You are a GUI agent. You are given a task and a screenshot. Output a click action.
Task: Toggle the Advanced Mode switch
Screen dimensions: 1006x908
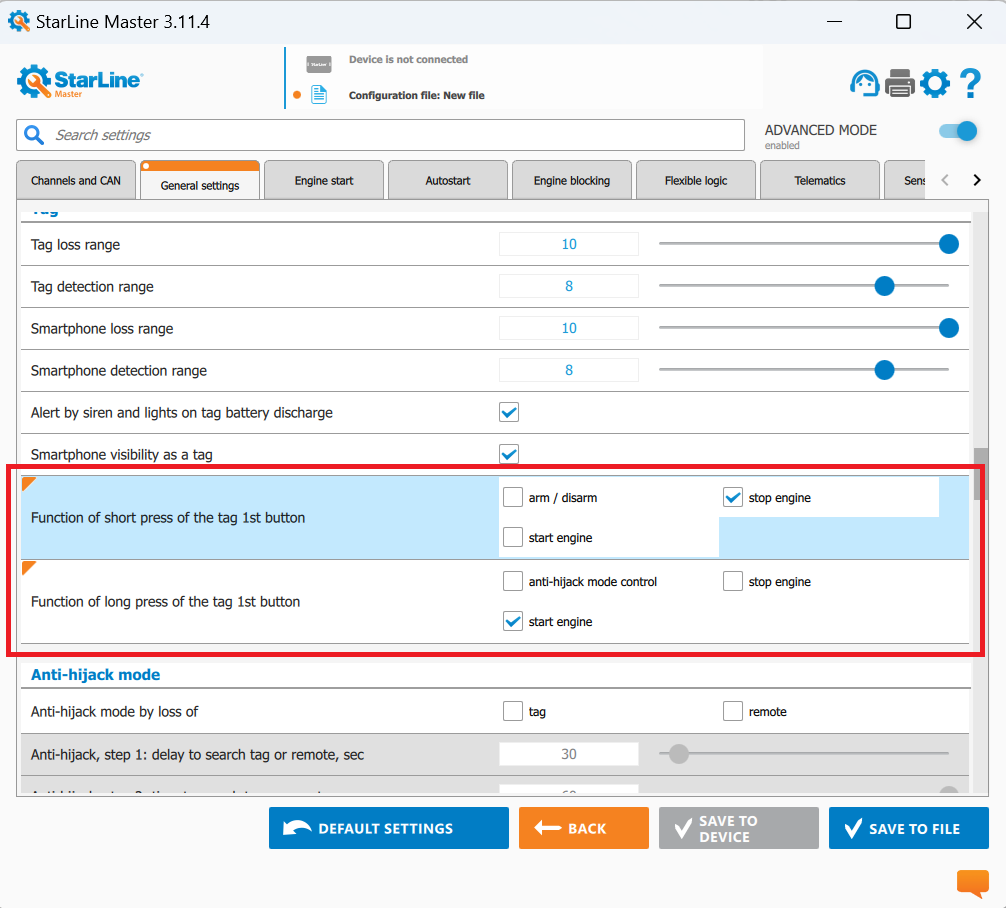coord(958,131)
